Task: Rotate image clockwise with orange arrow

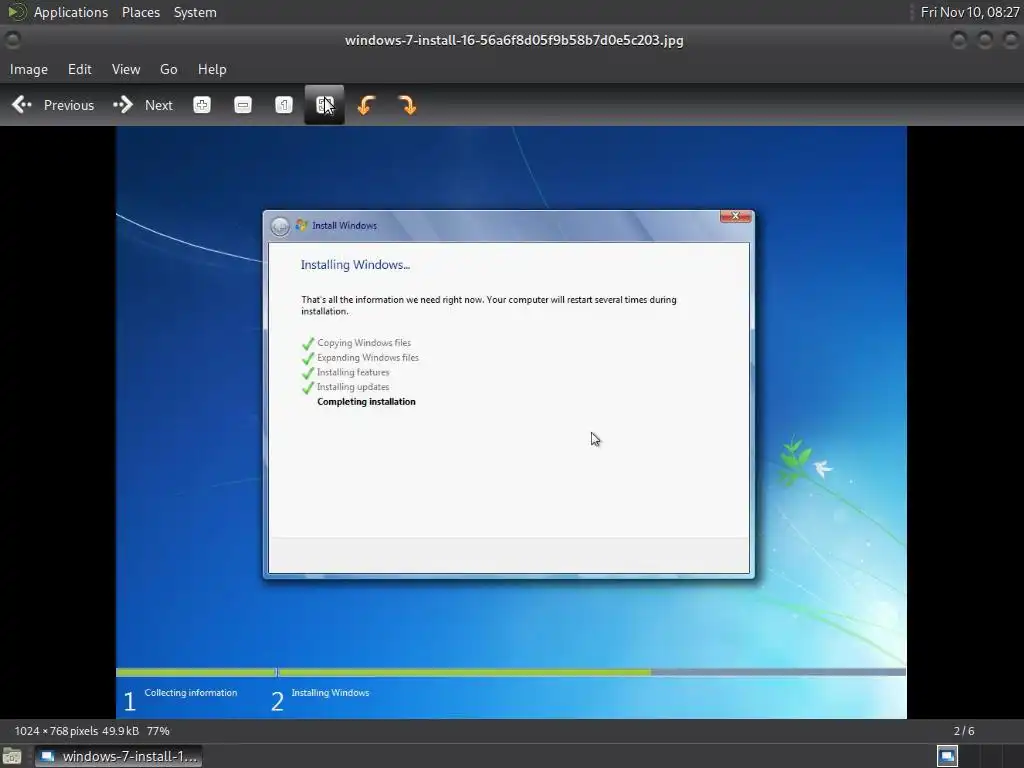Action: 407,105
